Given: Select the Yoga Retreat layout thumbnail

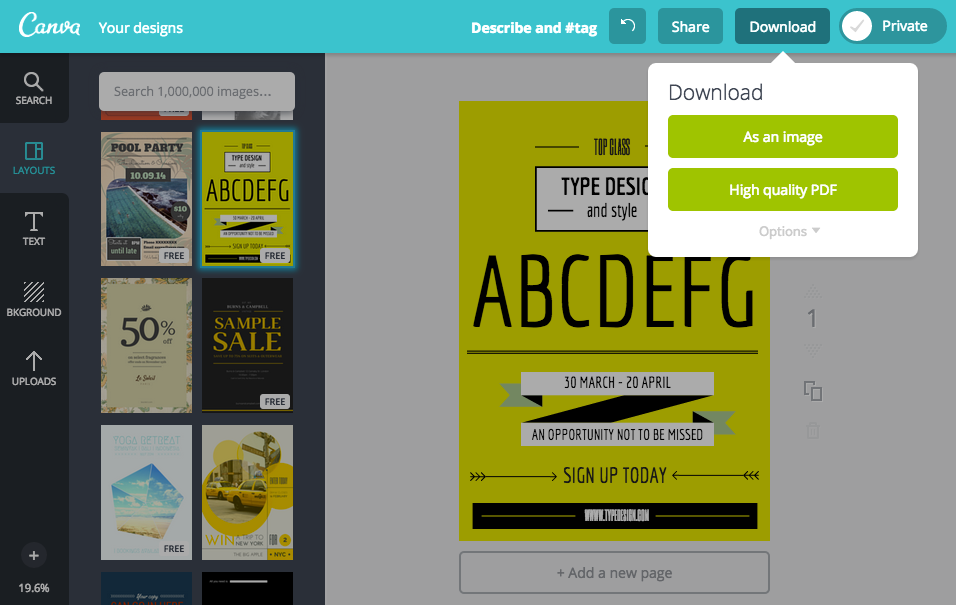Looking at the screenshot, I should click(146, 493).
